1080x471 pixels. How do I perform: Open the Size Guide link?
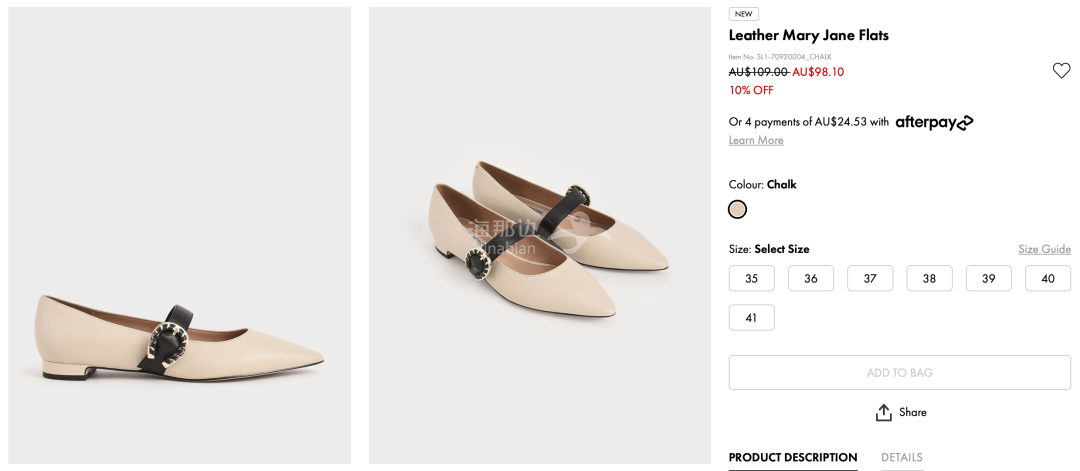pos(1044,249)
